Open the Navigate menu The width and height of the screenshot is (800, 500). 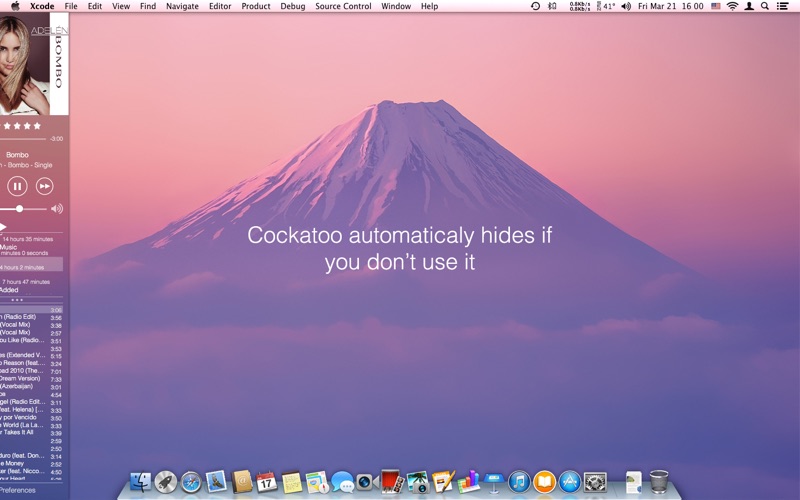click(182, 6)
